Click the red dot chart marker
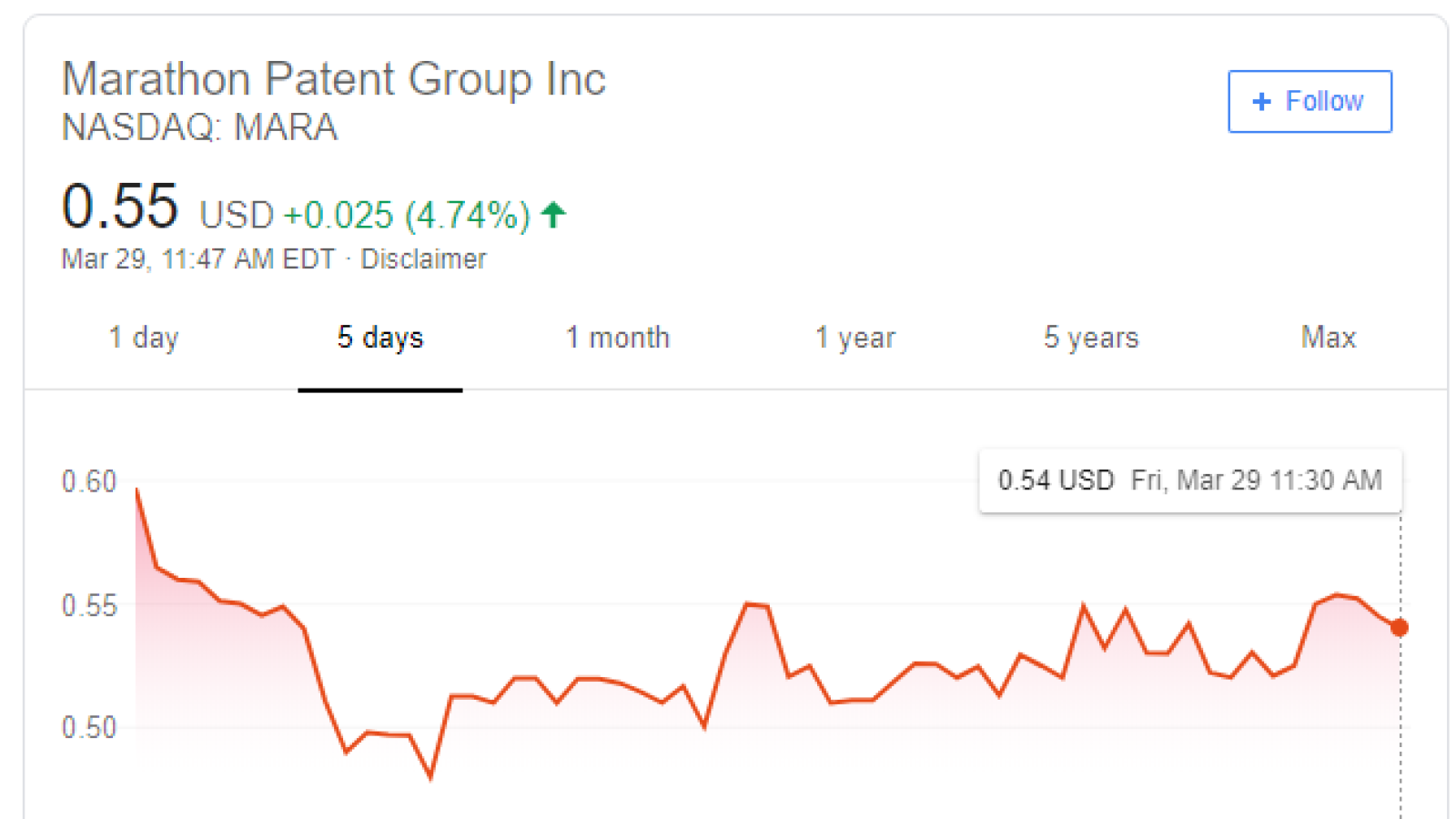This screenshot has height=819, width=1456. [1400, 627]
